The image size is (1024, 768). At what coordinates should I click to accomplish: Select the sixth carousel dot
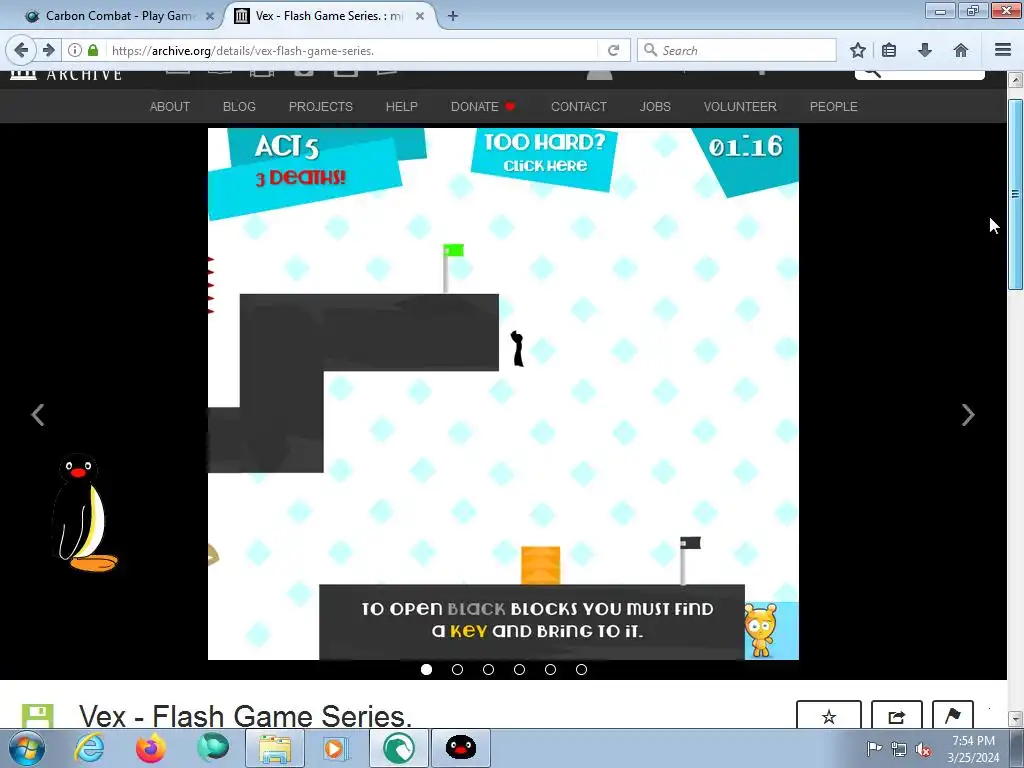(581, 669)
